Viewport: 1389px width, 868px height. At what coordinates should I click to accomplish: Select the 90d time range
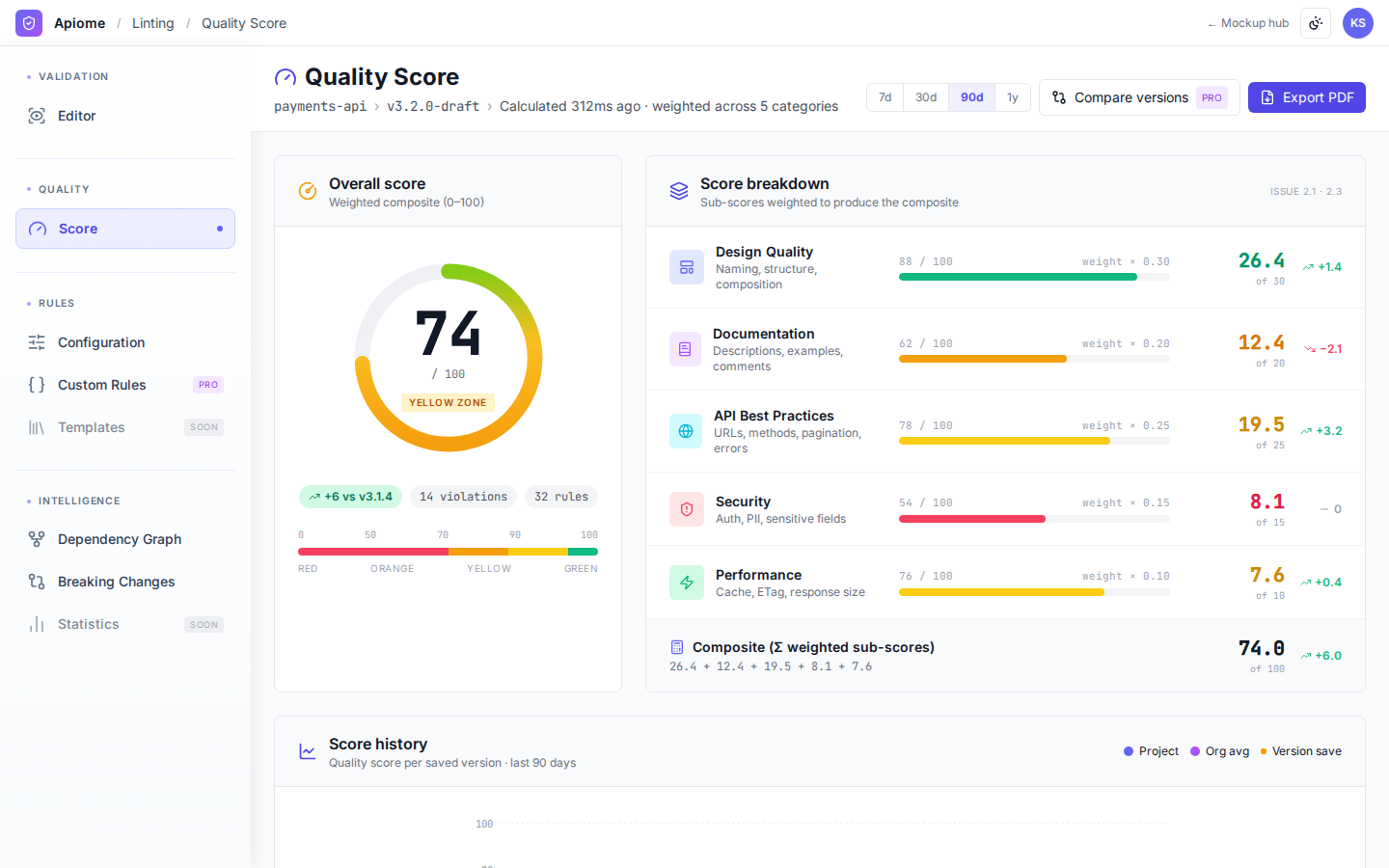click(972, 97)
